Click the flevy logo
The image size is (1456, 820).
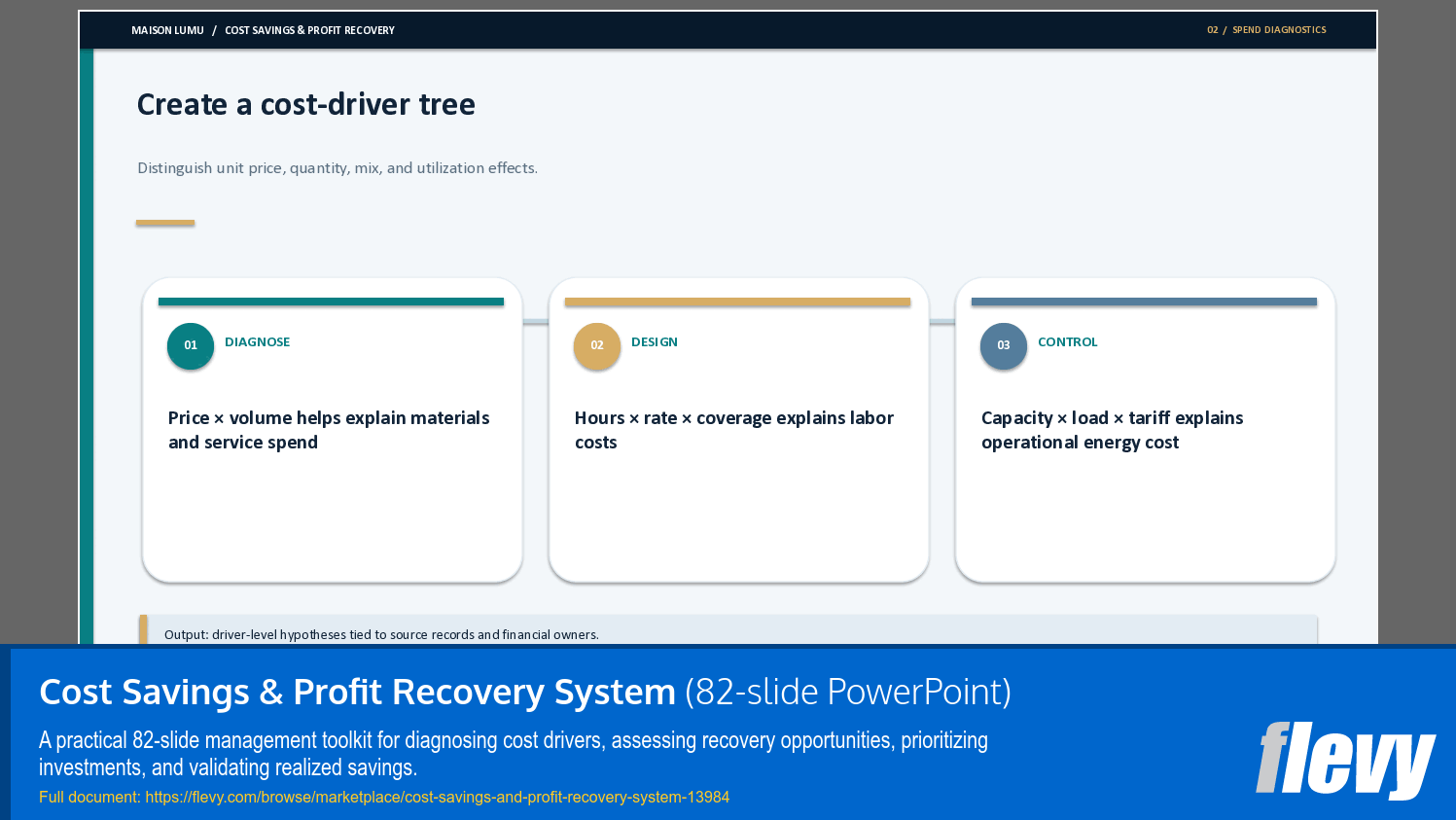click(1345, 760)
